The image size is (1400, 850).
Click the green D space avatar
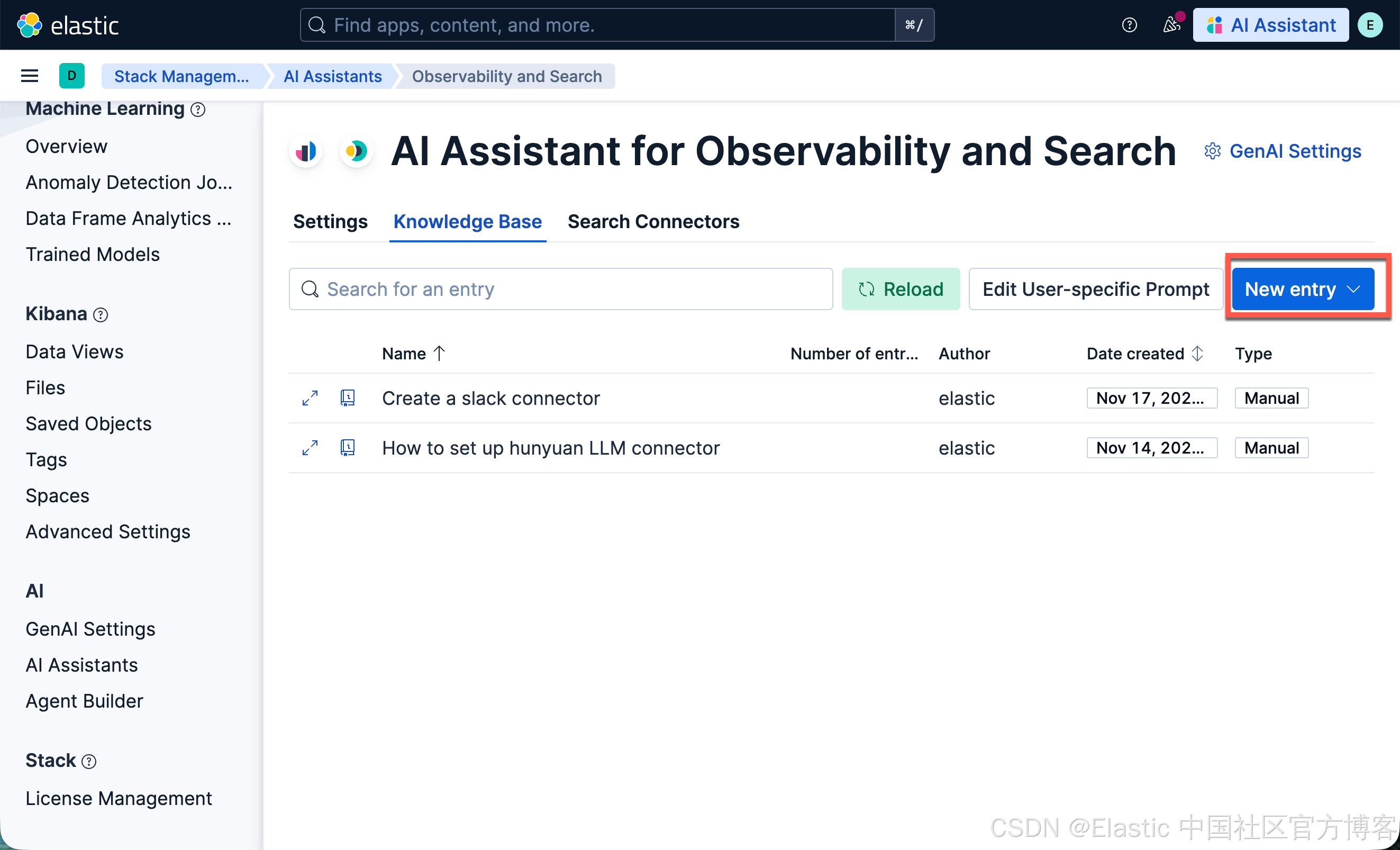(71, 76)
